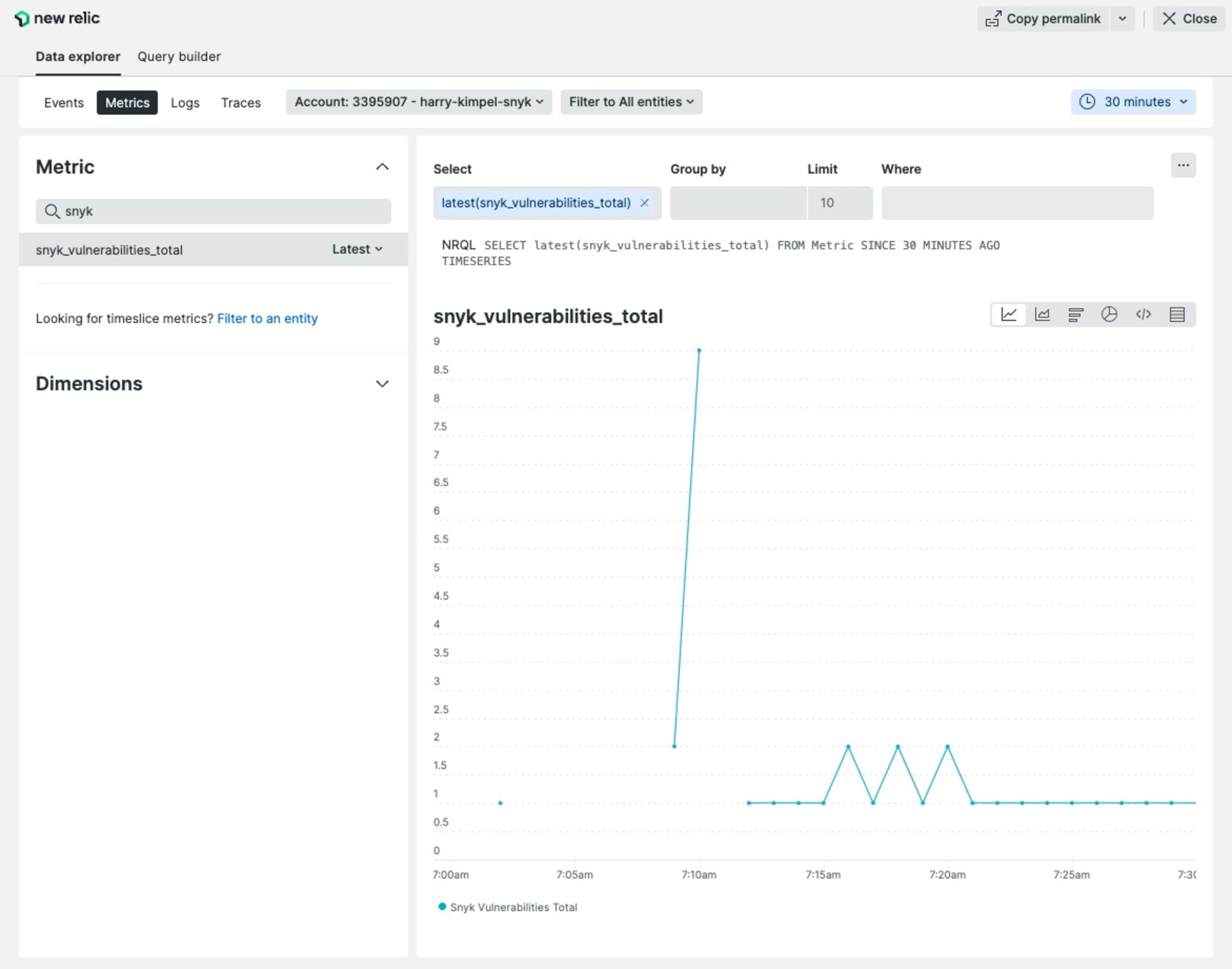Select the line chart type icon
Image resolution: width=1232 pixels, height=969 pixels.
pos(1009,314)
